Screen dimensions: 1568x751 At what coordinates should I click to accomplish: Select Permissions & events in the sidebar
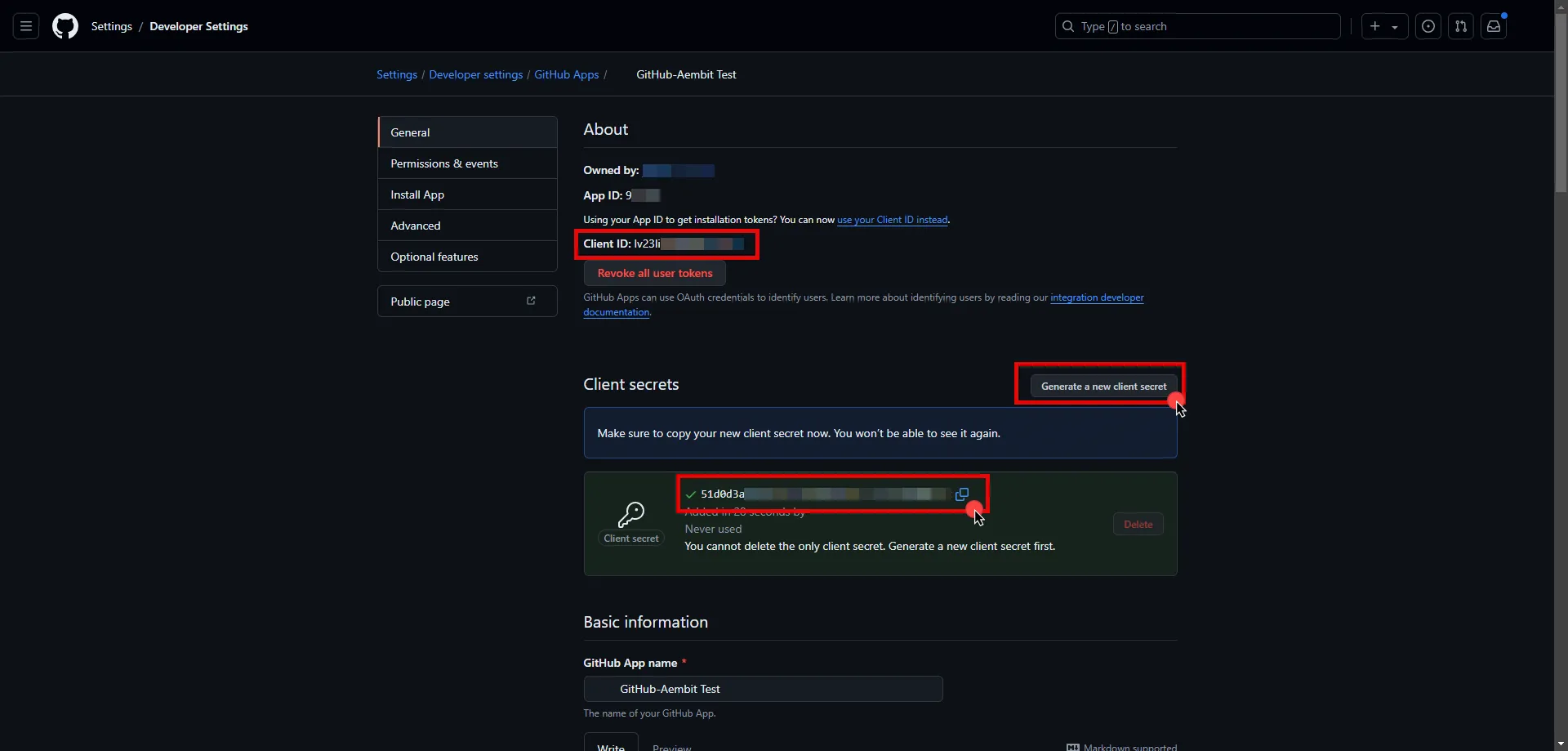coord(444,163)
